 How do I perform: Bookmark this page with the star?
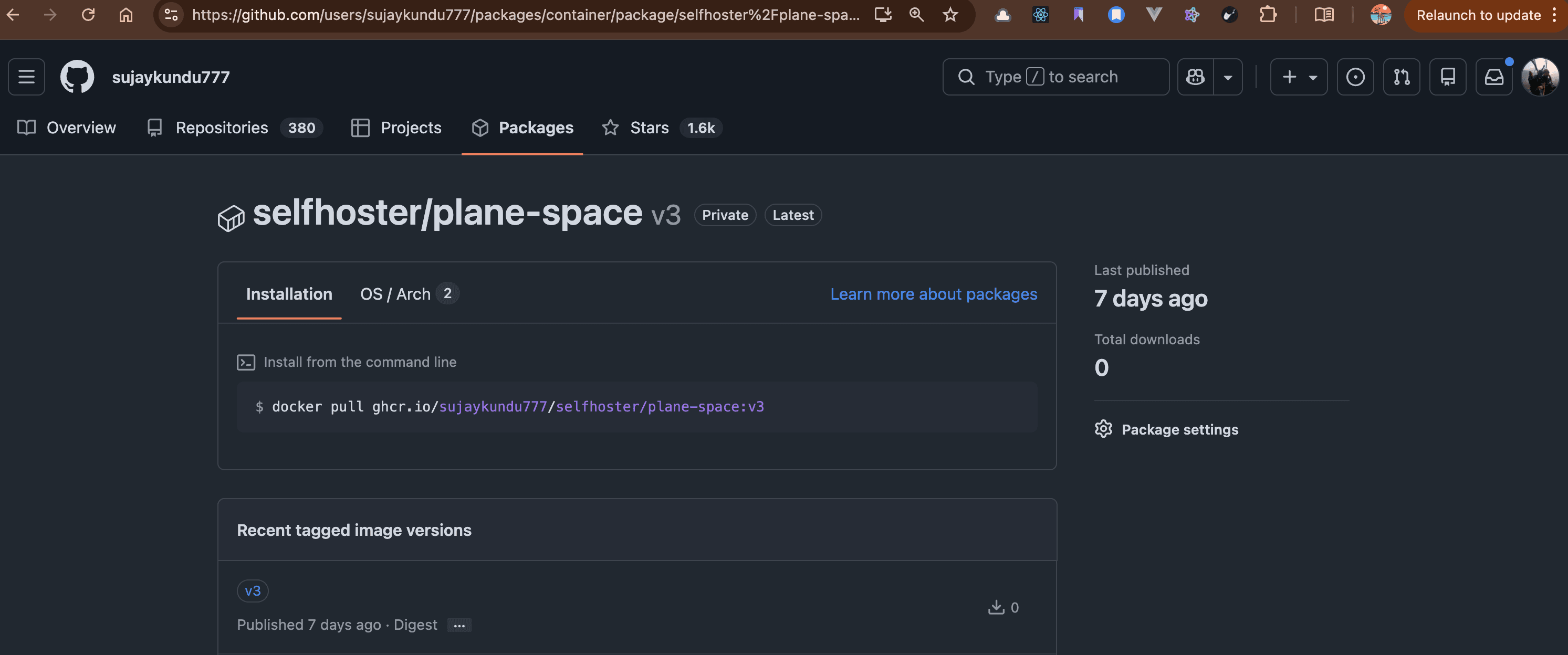[x=950, y=15]
